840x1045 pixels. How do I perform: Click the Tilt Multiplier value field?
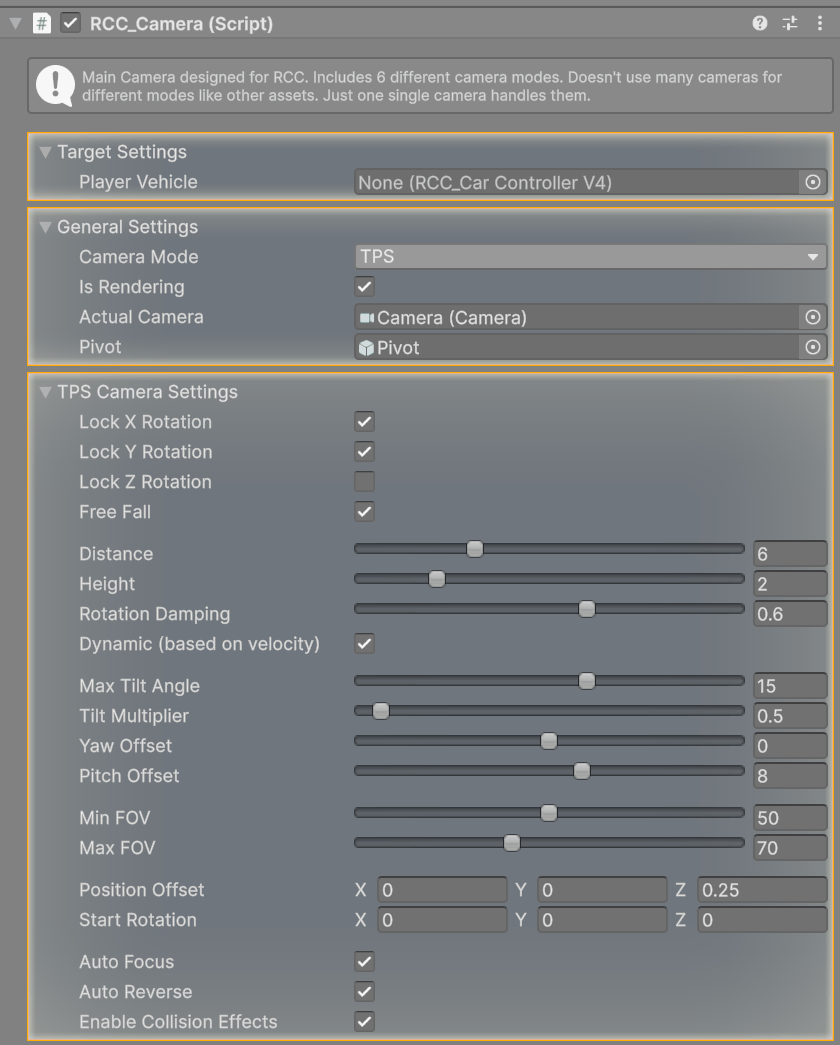point(790,716)
